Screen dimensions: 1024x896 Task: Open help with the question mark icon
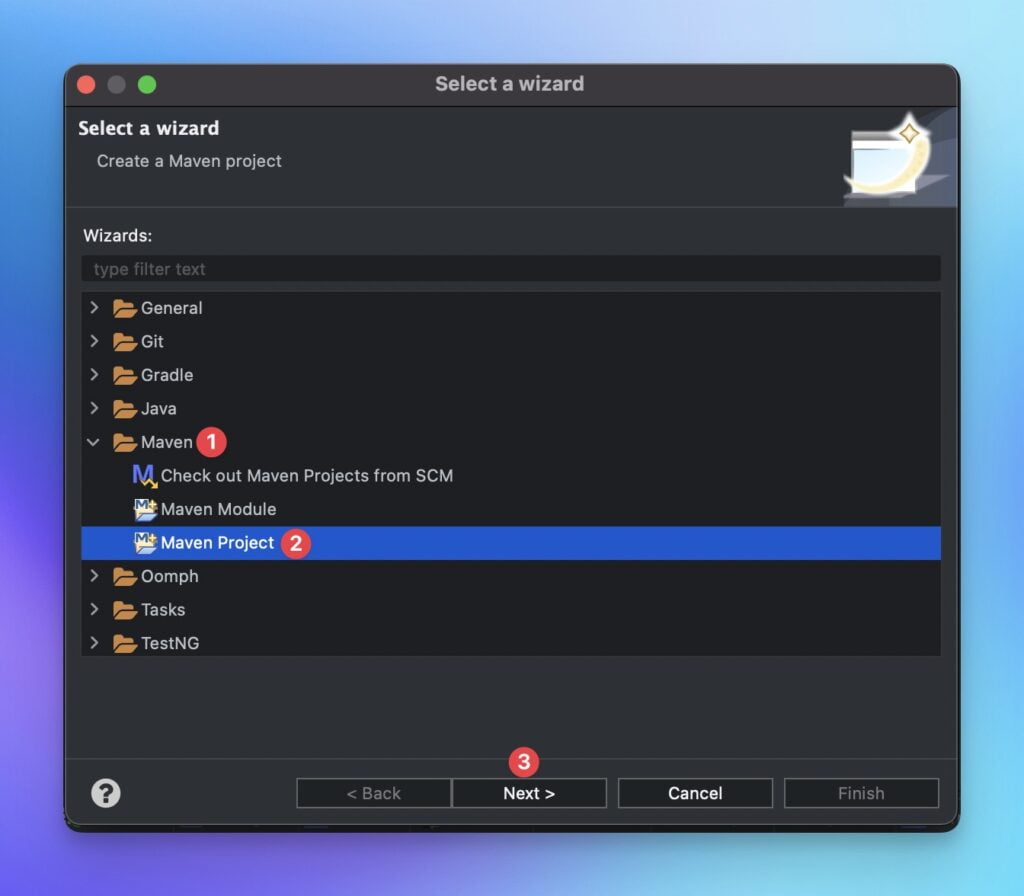[x=106, y=793]
